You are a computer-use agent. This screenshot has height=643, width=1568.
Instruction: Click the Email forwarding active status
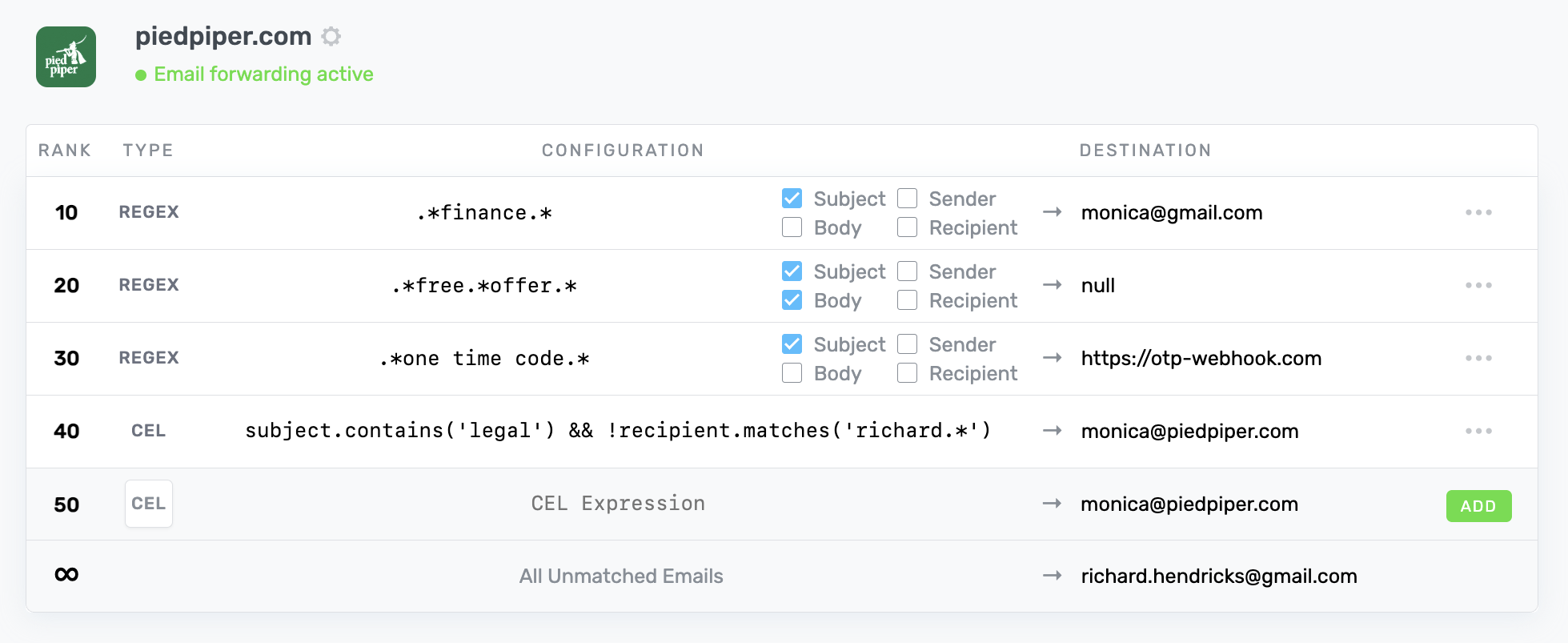point(263,74)
